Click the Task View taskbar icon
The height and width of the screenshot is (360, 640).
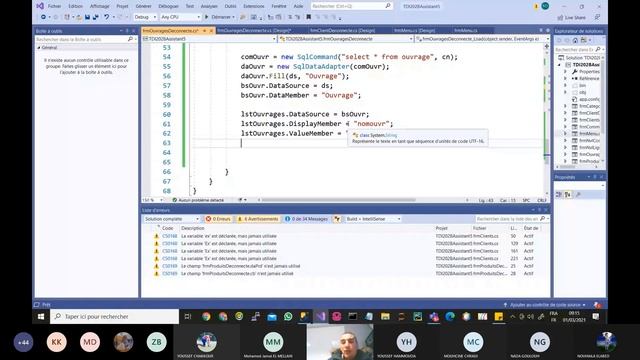(x=188, y=316)
